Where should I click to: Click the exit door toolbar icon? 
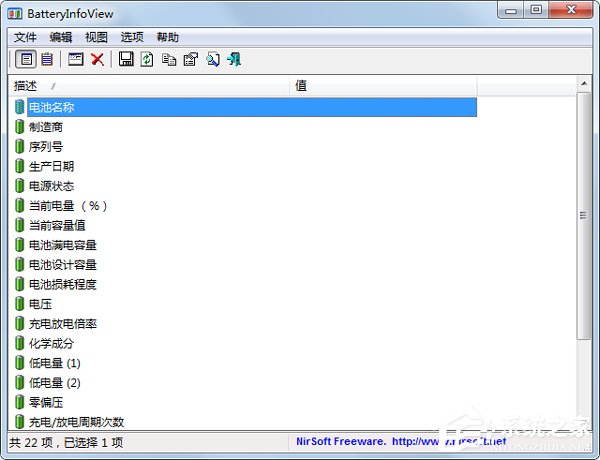tap(234, 60)
